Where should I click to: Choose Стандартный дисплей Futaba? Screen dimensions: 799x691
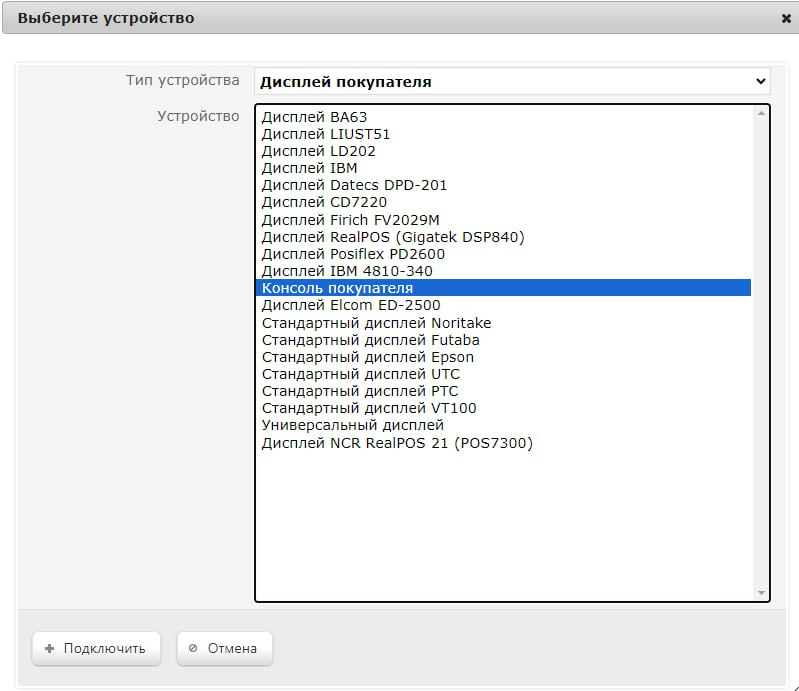point(503,340)
